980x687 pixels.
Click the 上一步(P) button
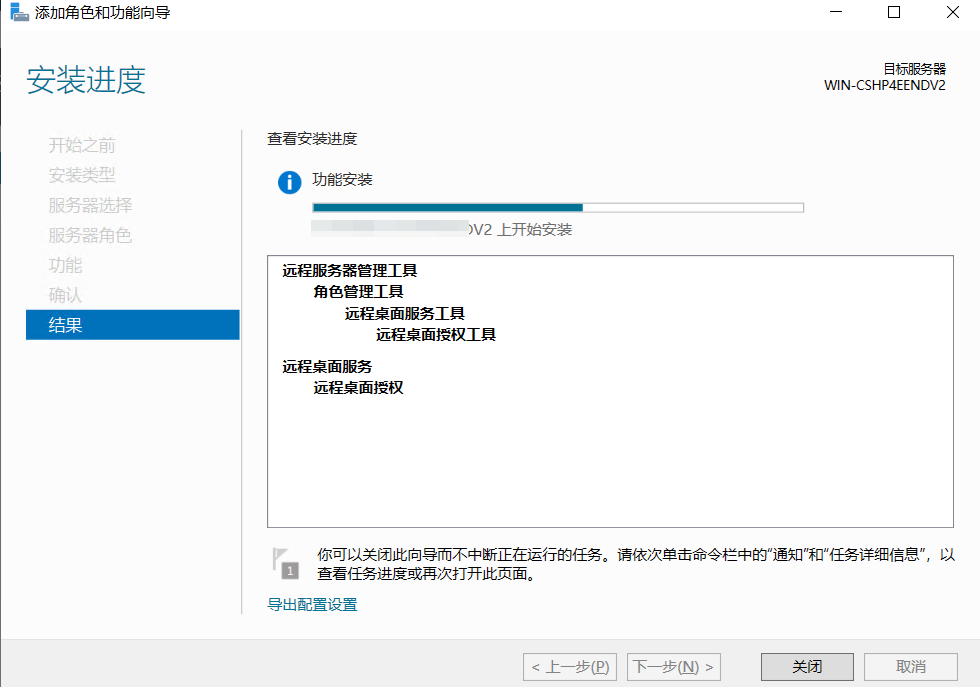coord(570,666)
